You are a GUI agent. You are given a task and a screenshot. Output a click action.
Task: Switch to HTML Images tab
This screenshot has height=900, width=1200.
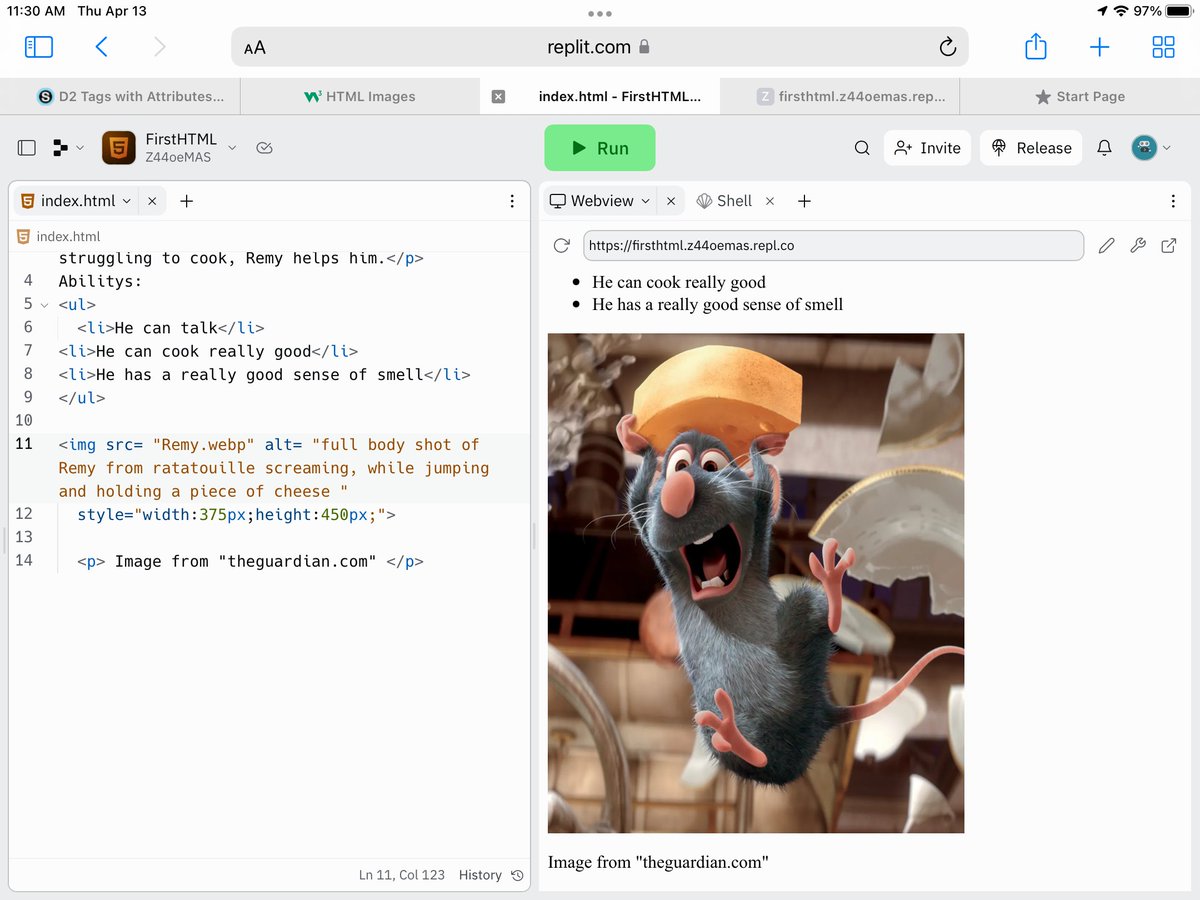pos(359,97)
